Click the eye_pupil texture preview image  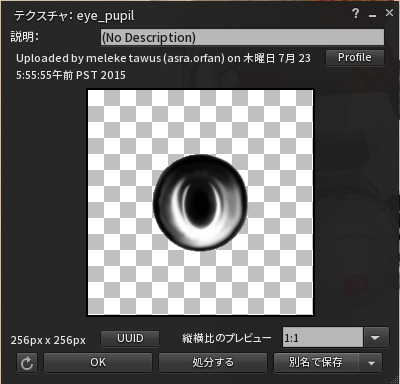(200, 202)
